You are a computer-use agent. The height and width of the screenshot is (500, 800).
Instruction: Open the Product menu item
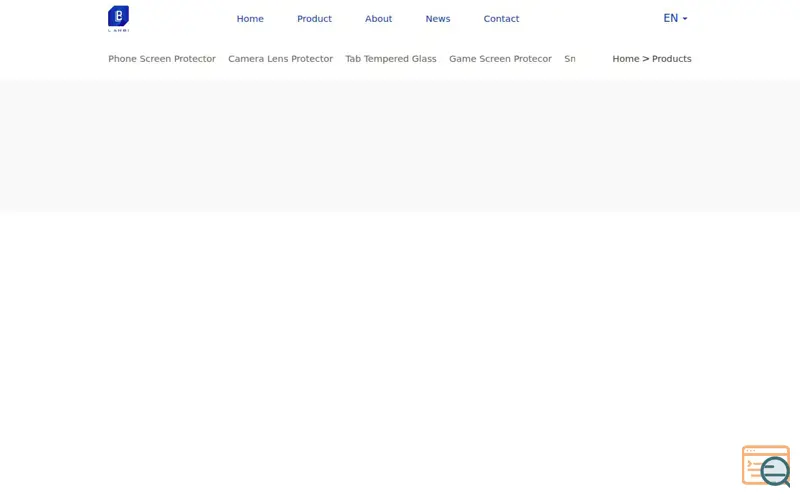click(x=314, y=19)
